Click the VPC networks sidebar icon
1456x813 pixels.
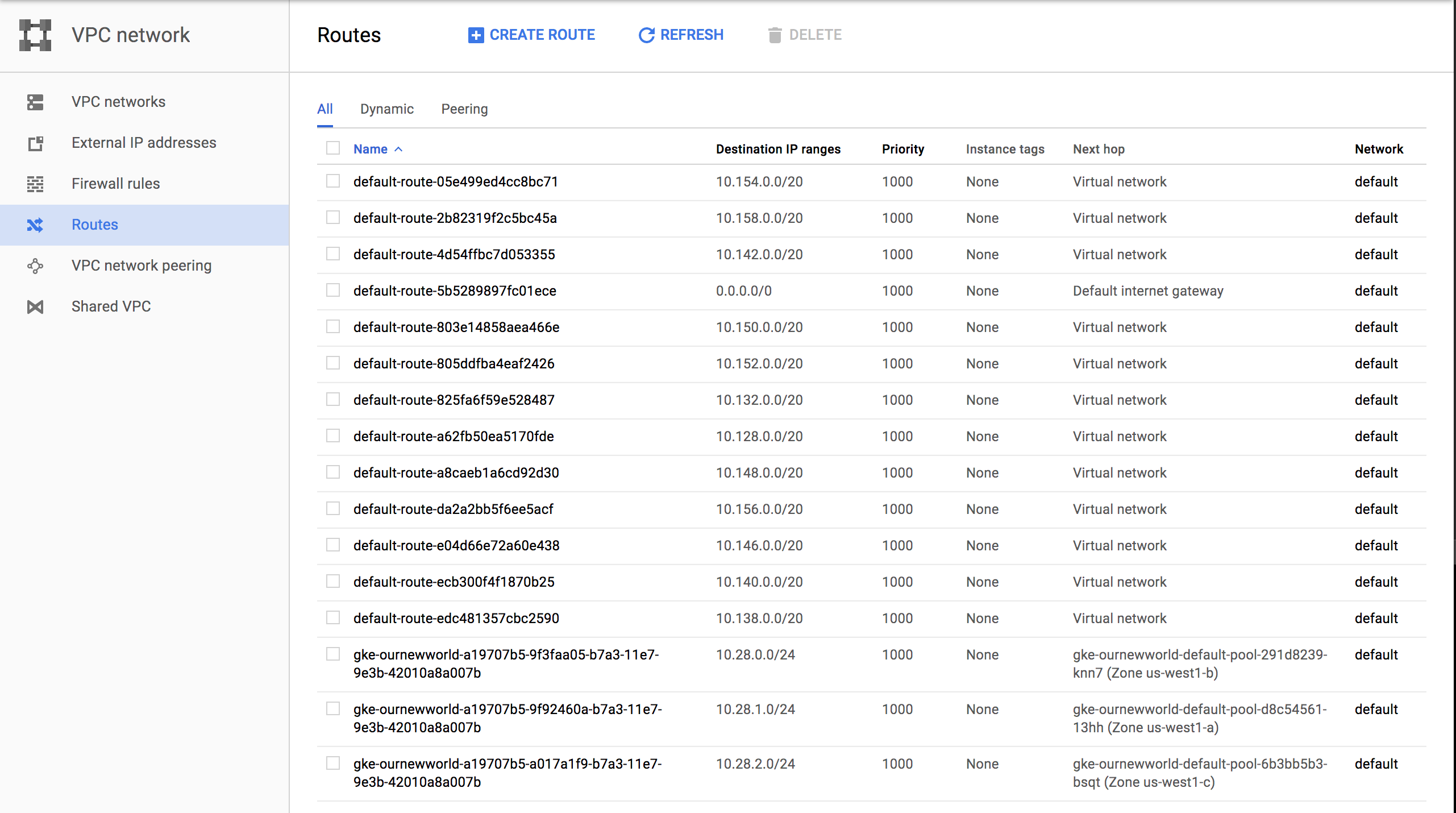pyautogui.click(x=35, y=102)
